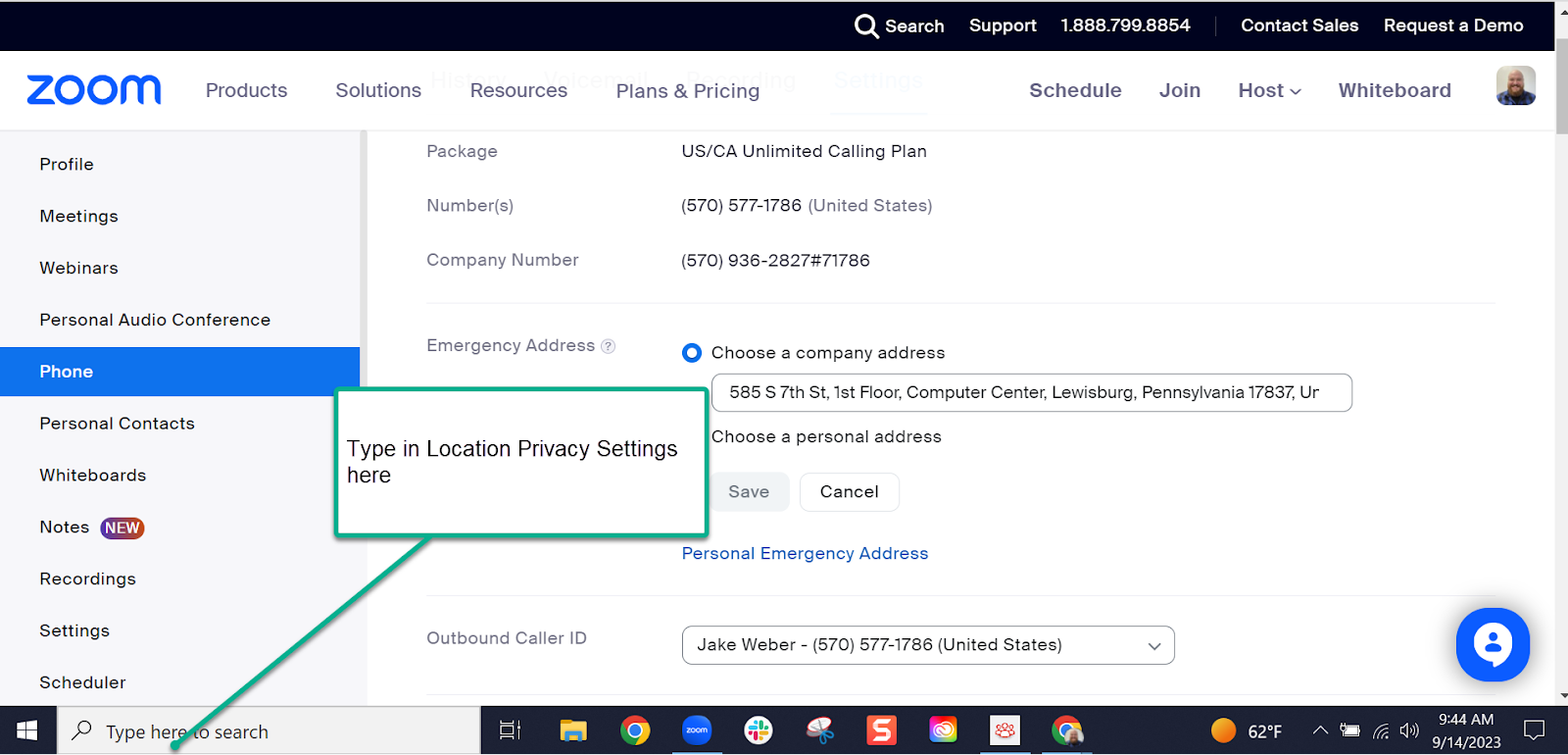Viewport: 1568px width, 755px height.
Task: Open the second Chrome profile taskbar icon
Action: tap(1067, 730)
